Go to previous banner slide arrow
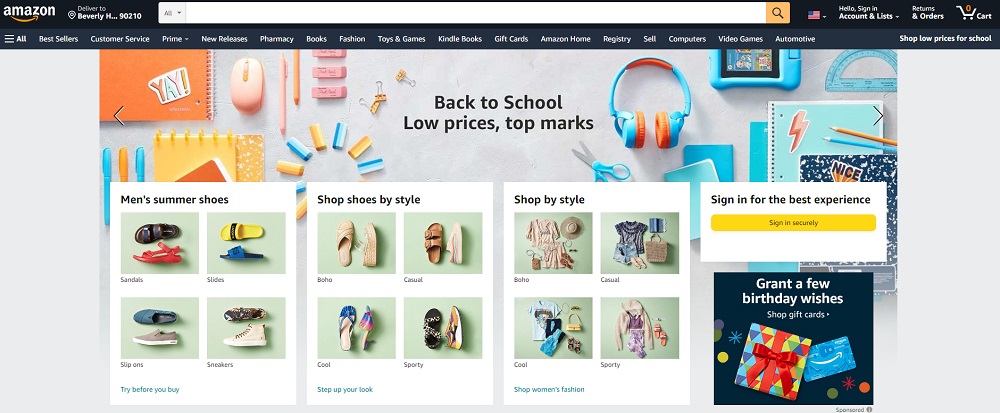Image resolution: width=1000 pixels, height=413 pixels. tap(119, 115)
